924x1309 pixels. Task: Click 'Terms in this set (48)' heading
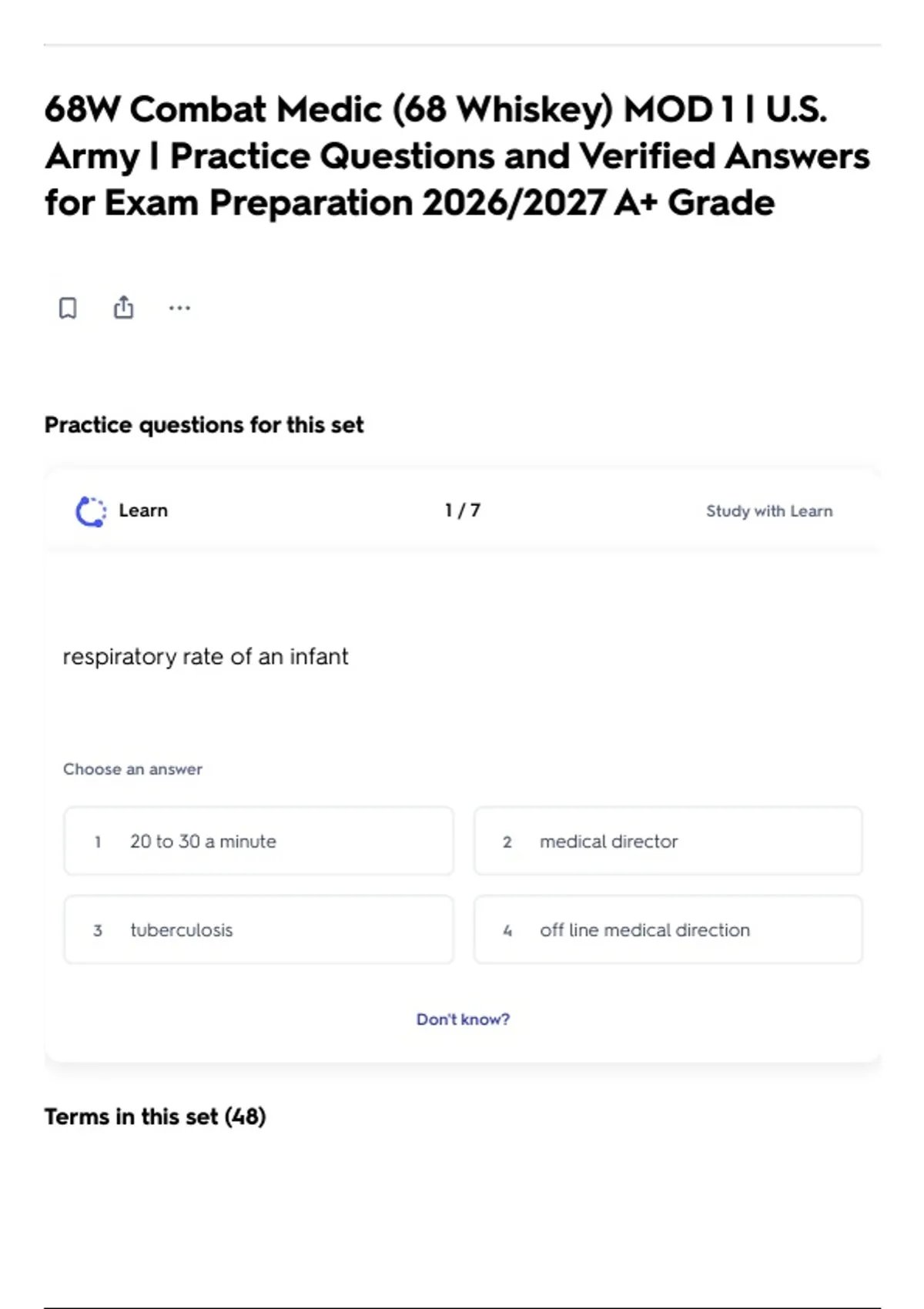155,1116
